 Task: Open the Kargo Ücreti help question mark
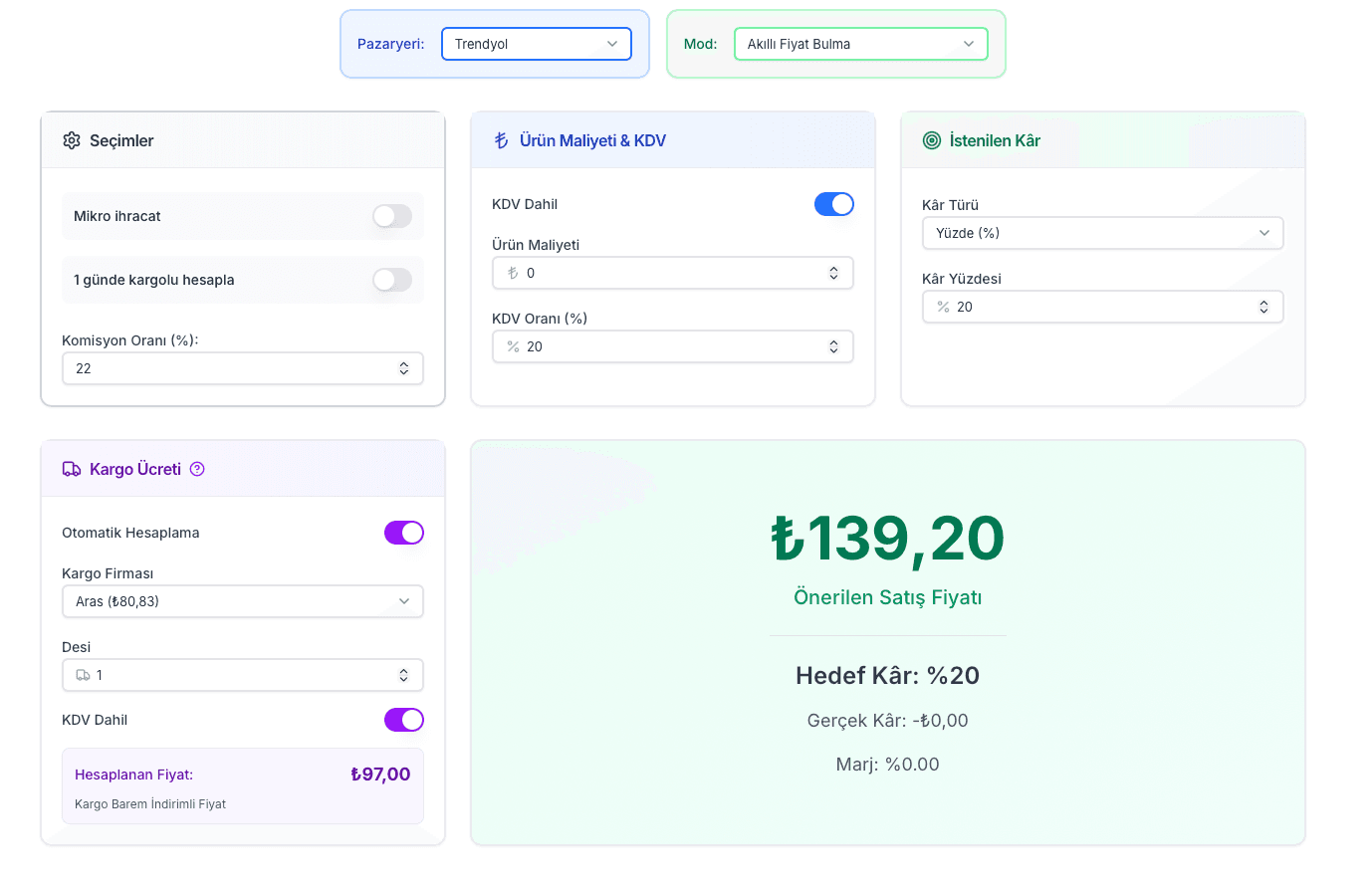click(x=197, y=469)
